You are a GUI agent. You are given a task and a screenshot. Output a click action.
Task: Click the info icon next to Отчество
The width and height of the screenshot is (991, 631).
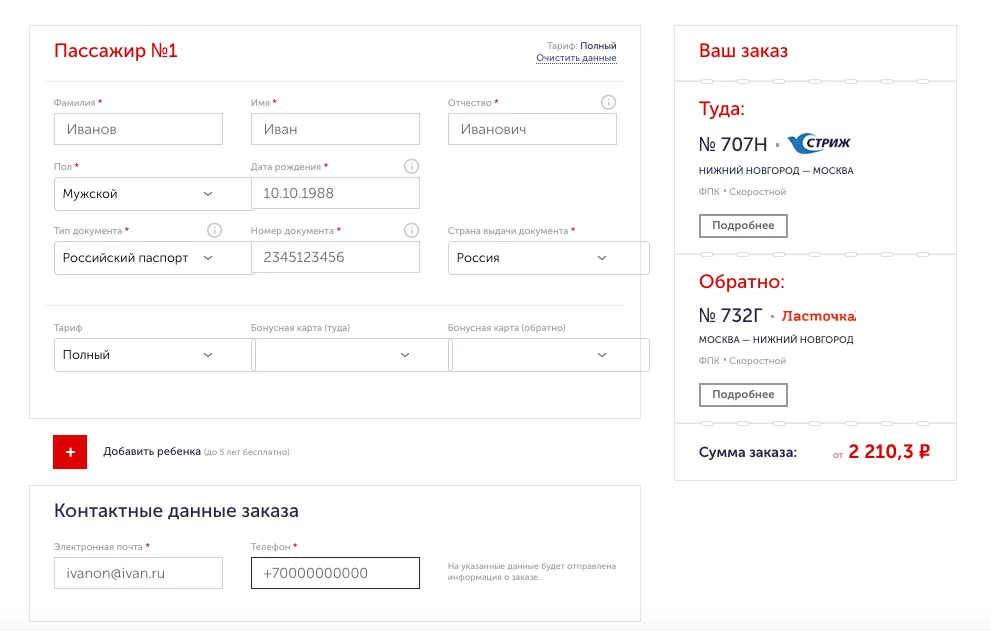pos(608,102)
